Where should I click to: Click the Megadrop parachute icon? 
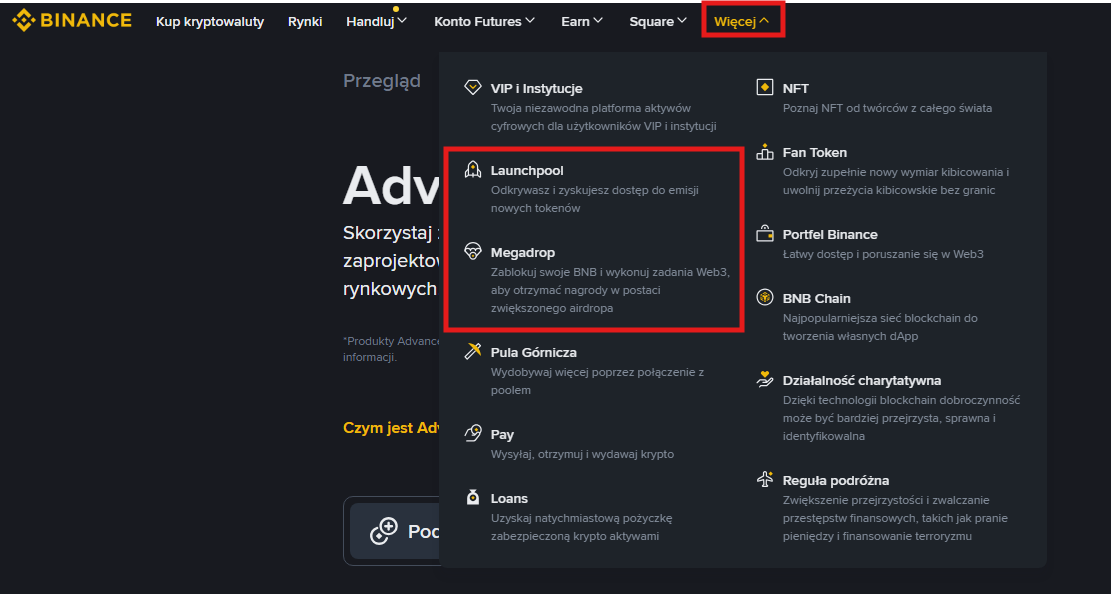tap(473, 252)
